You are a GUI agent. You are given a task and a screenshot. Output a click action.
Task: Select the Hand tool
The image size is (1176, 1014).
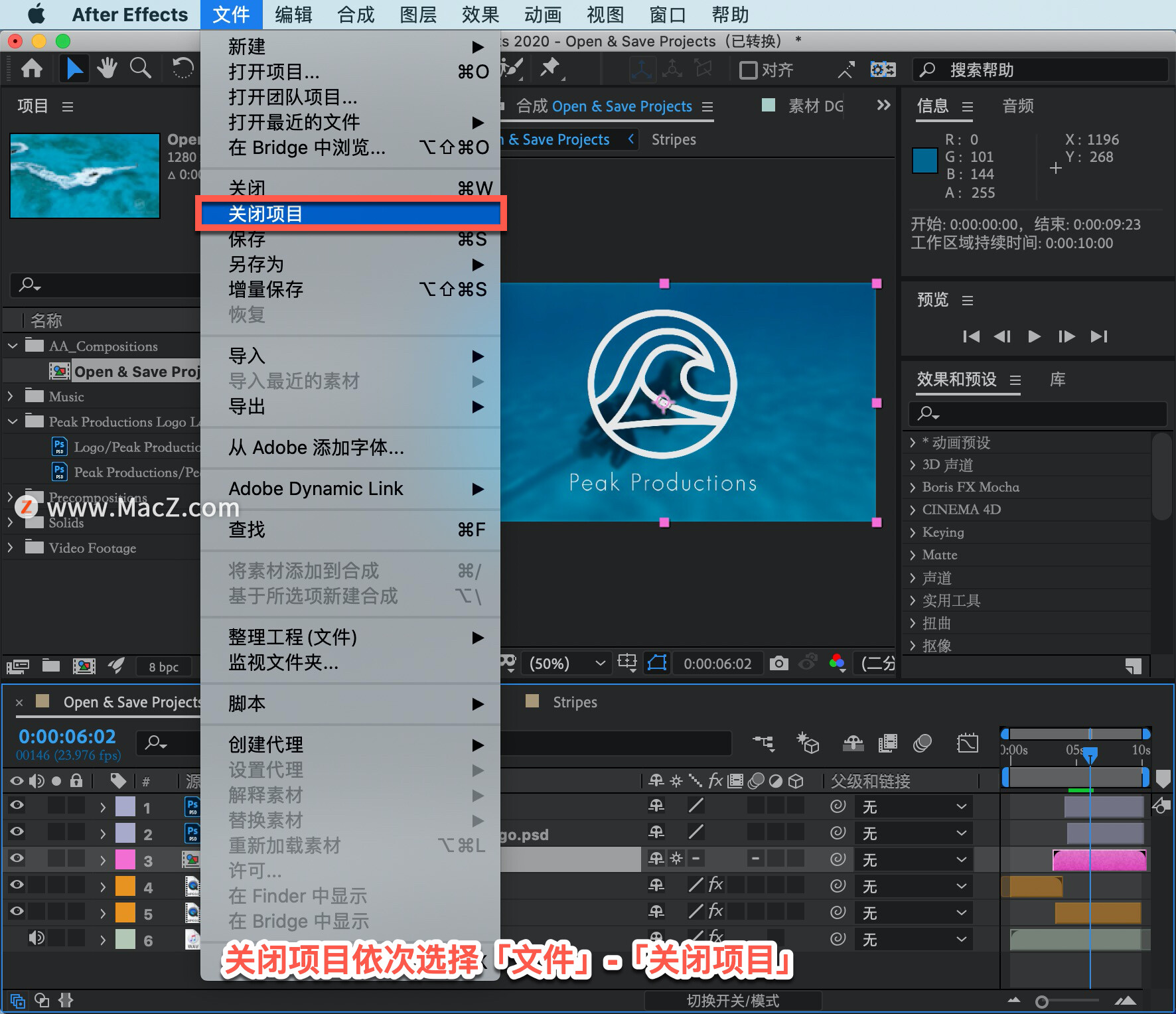point(107,68)
